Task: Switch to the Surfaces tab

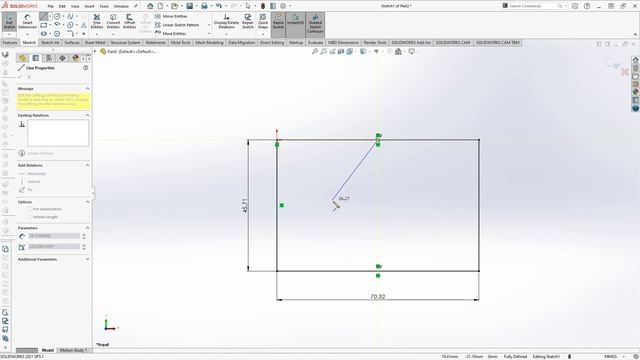Action: (72, 42)
